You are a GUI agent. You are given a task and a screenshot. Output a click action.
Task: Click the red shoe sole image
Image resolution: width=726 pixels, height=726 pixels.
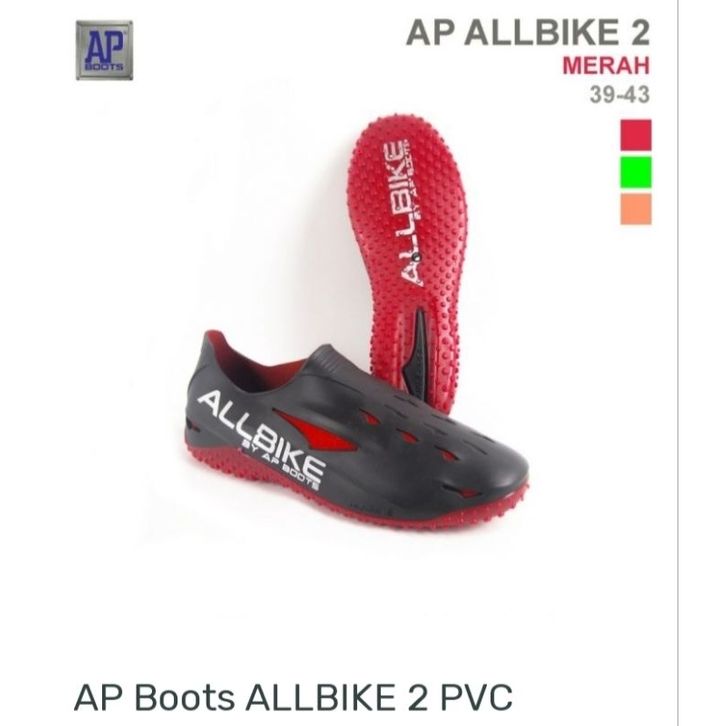pos(407,259)
